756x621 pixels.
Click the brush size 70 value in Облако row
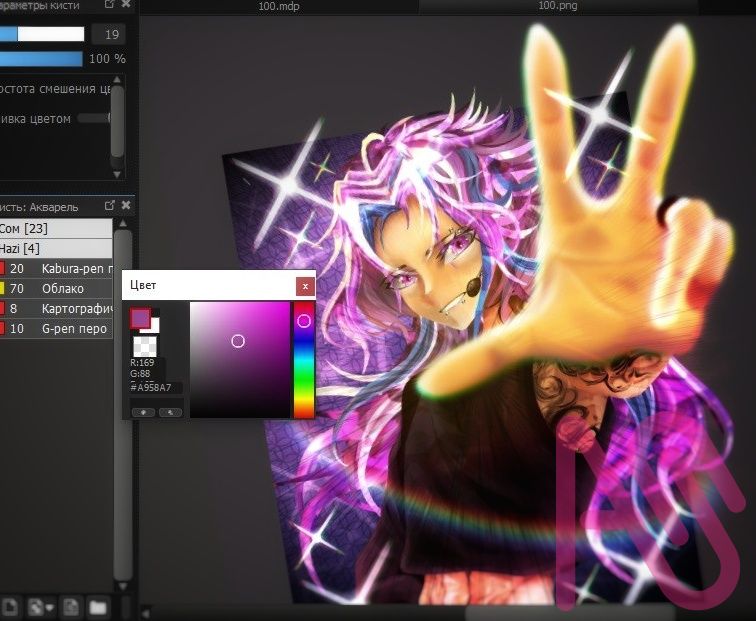[17, 289]
